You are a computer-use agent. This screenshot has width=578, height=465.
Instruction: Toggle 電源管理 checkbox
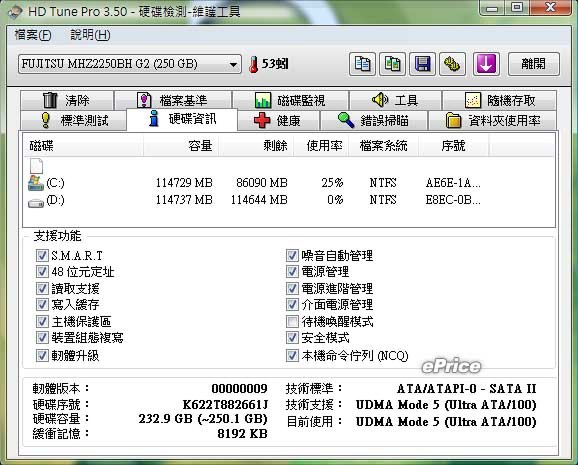coord(292,272)
